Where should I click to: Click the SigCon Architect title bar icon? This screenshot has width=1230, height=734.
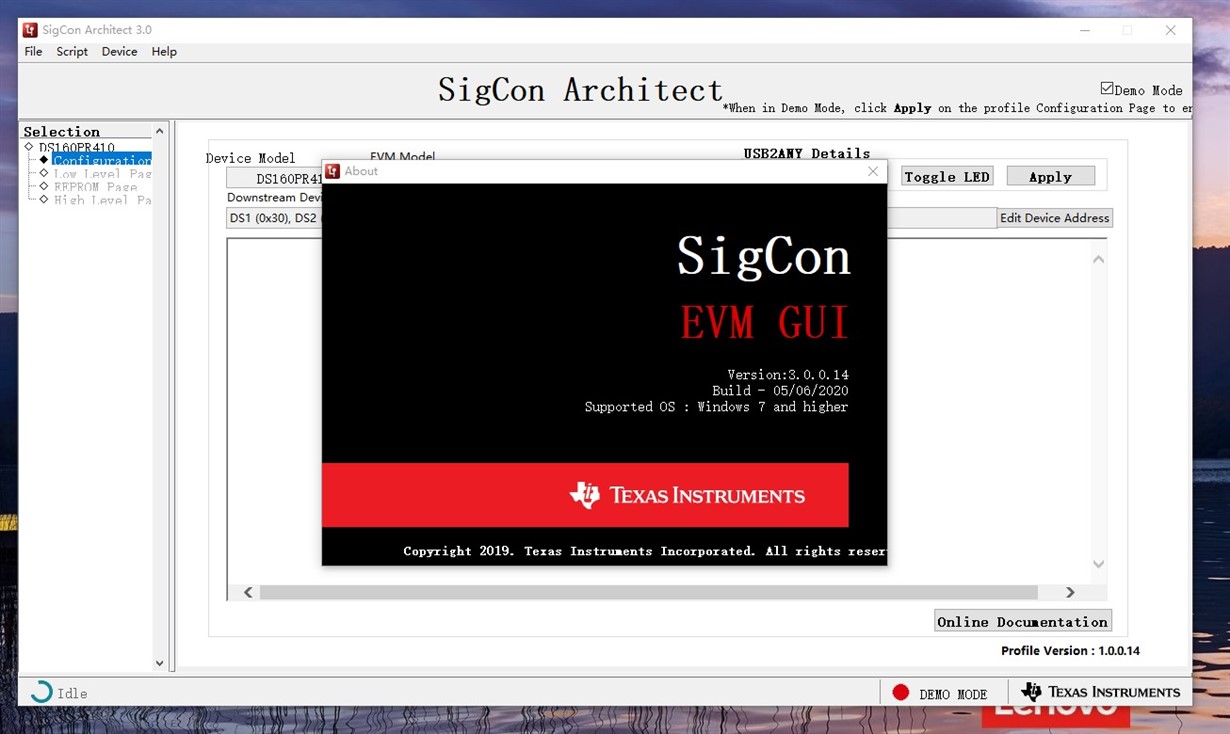tap(30, 30)
